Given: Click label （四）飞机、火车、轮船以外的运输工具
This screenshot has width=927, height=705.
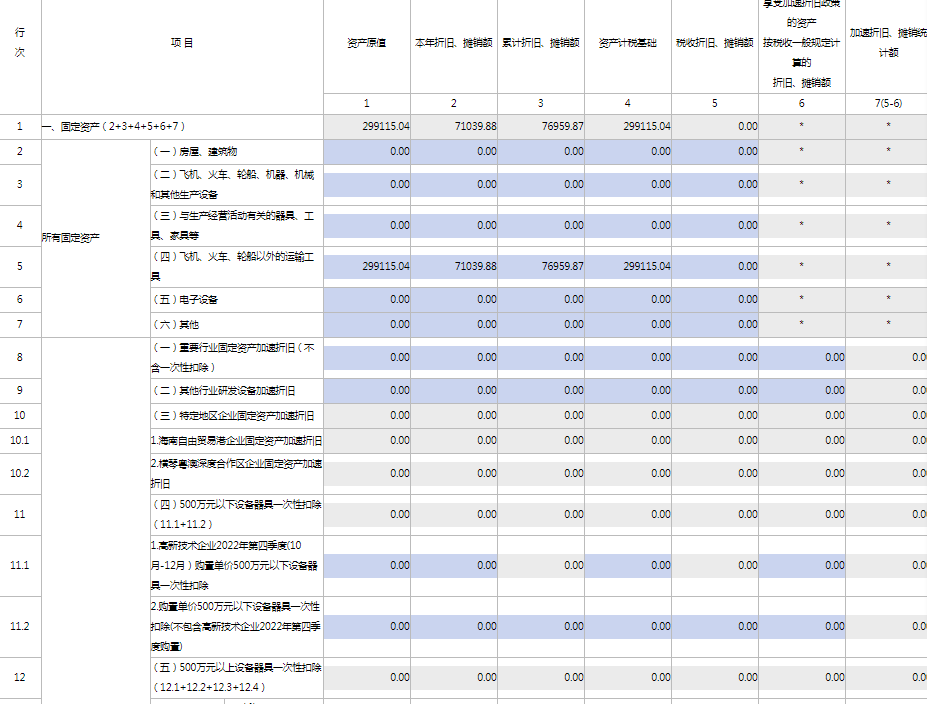Looking at the screenshot, I should (232, 266).
